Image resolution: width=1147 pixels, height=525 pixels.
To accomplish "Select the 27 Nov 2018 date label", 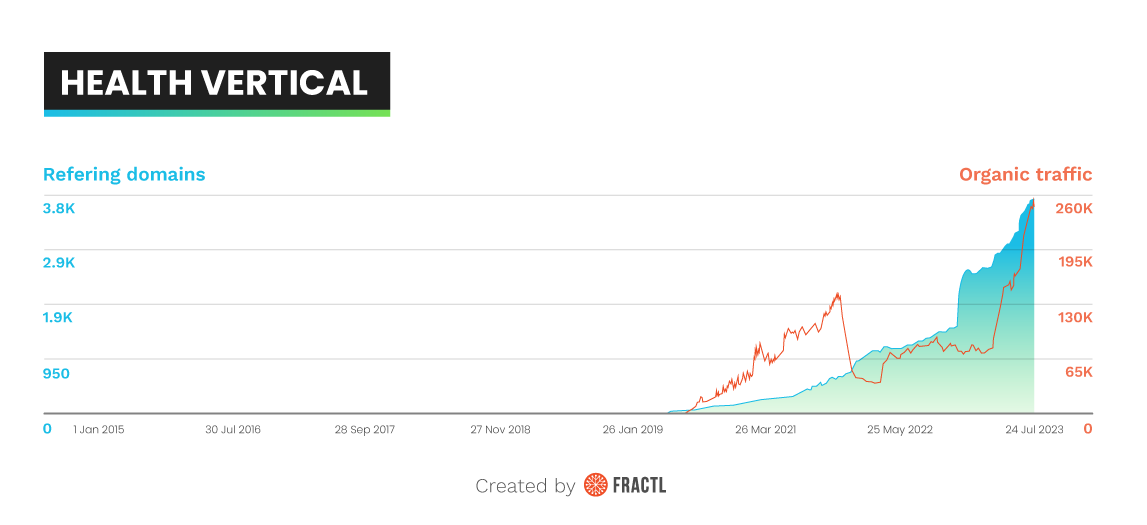I will pyautogui.click(x=500, y=429).
